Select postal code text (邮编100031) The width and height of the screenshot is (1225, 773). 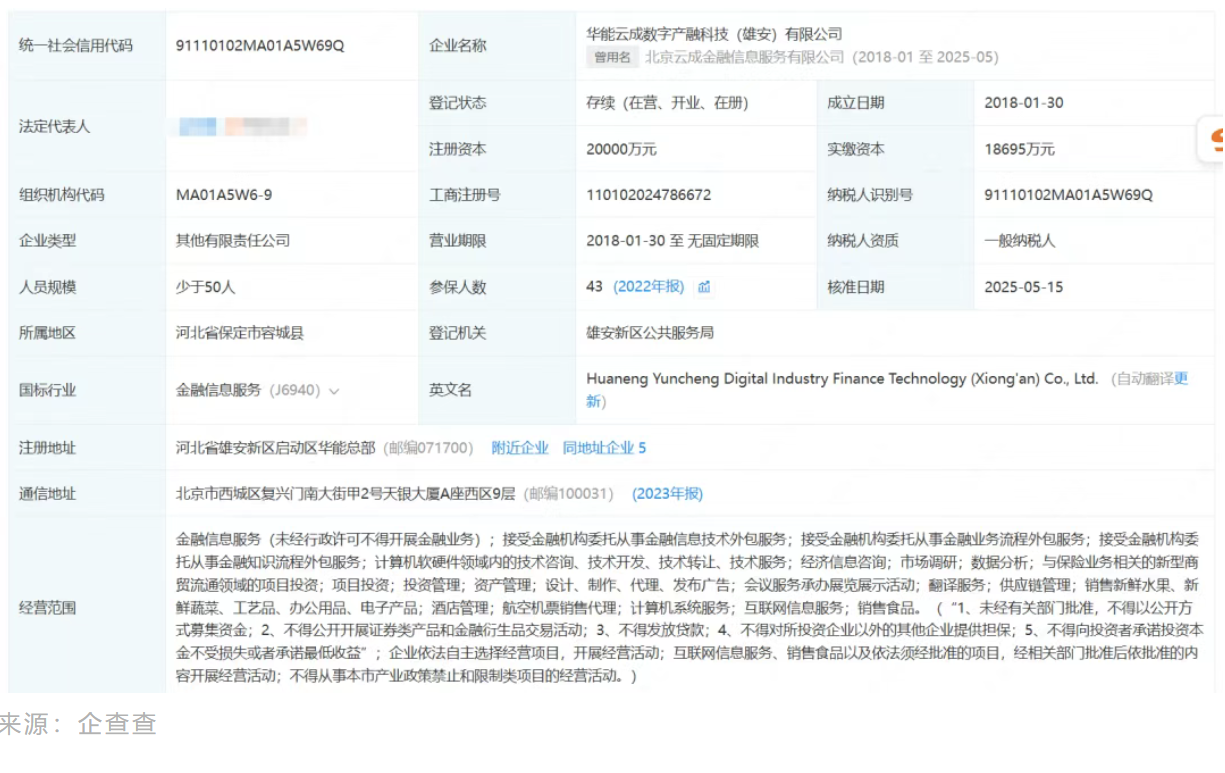[x=569, y=493]
